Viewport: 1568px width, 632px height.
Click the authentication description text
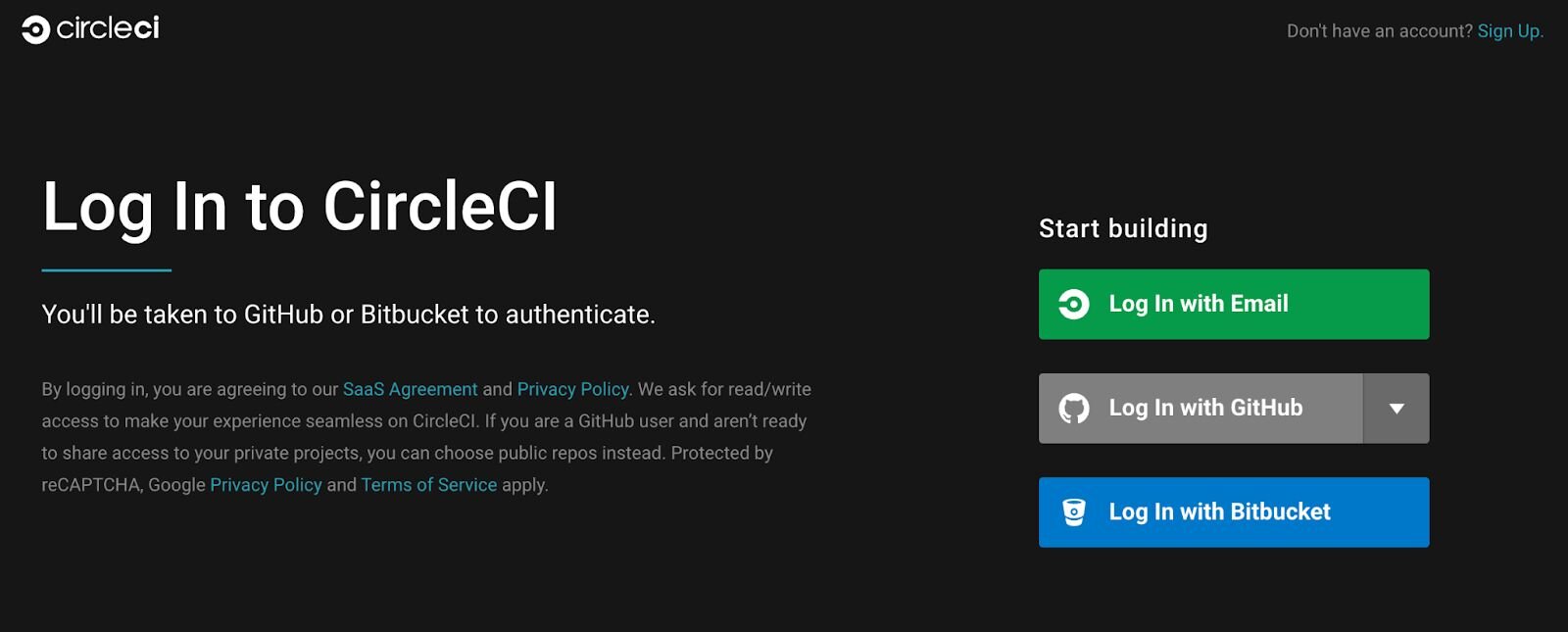click(349, 316)
